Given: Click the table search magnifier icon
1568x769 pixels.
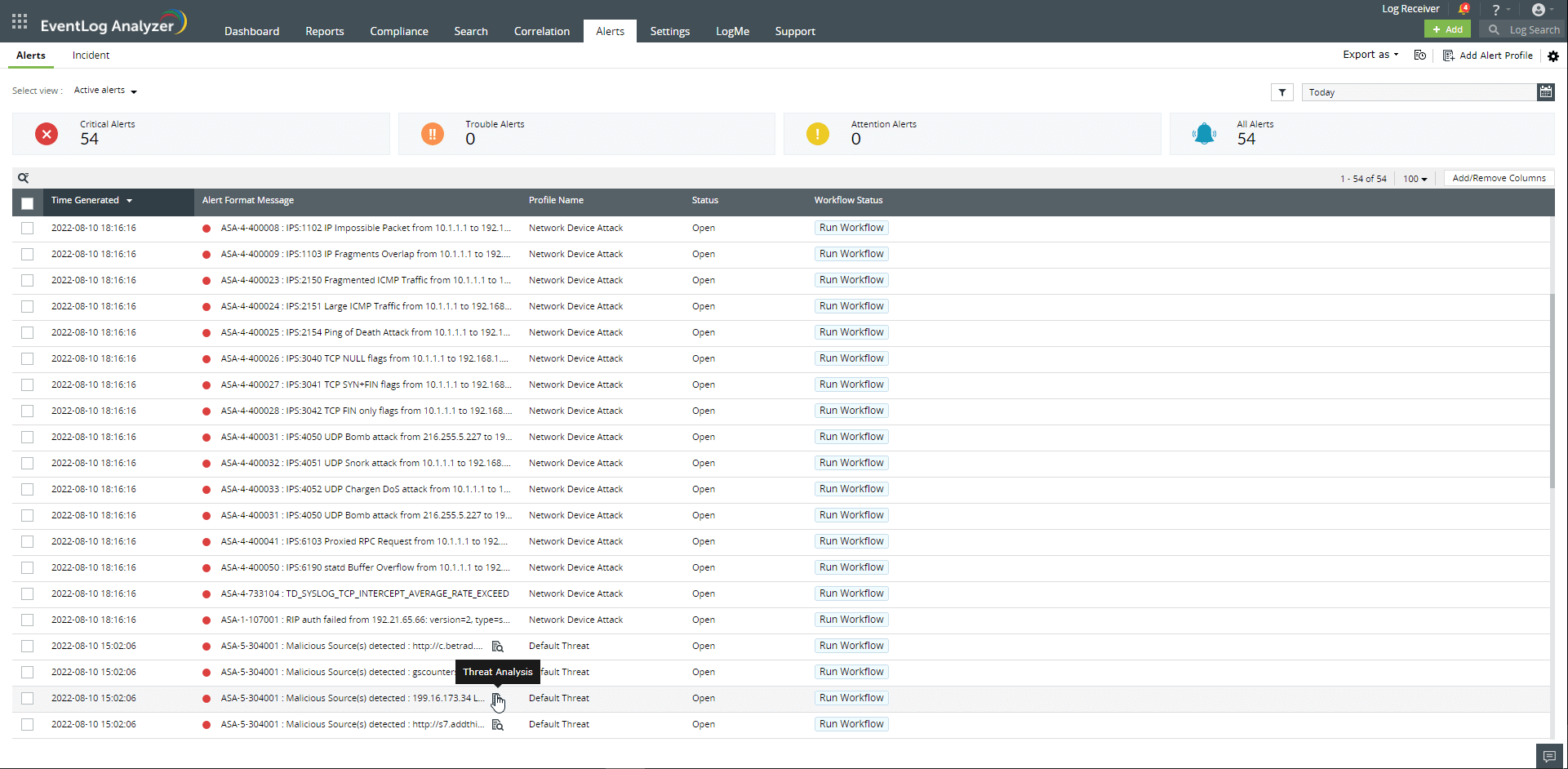Looking at the screenshot, I should coord(24,177).
